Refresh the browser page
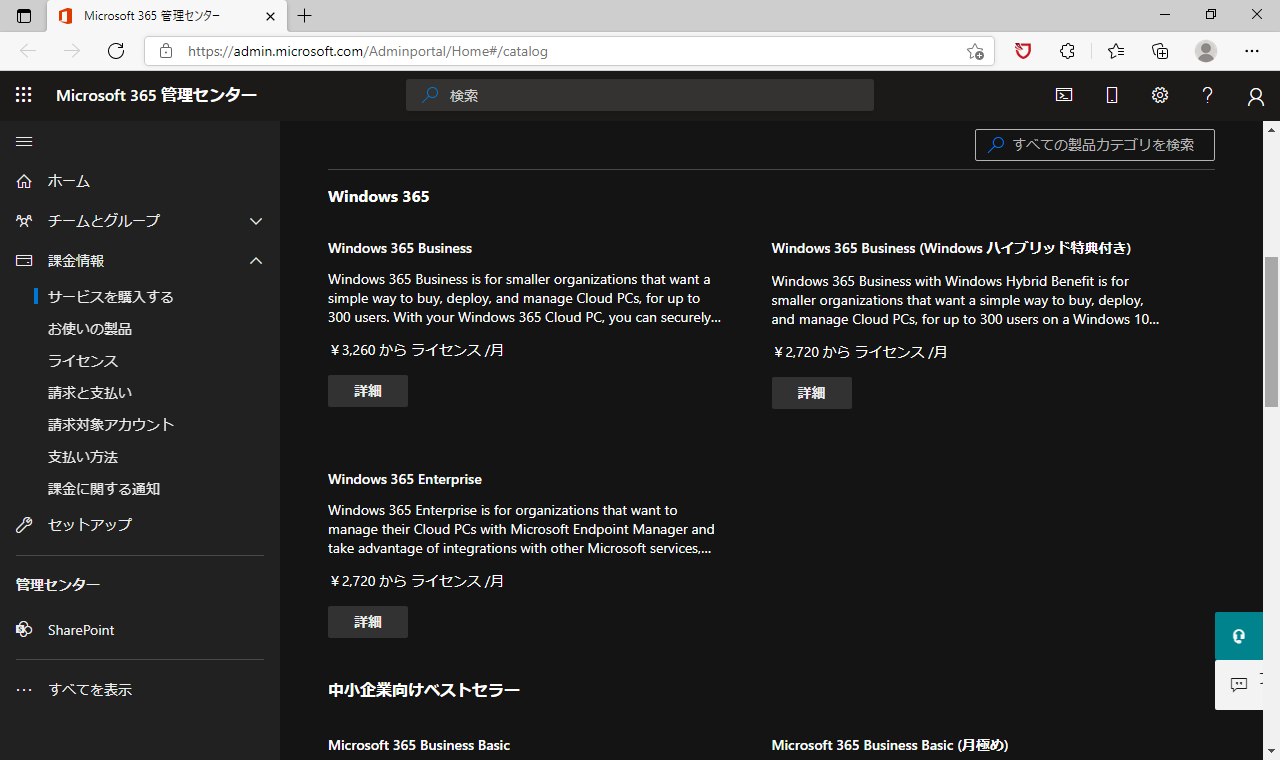Screen dimensions: 1280x760 click(x=116, y=51)
